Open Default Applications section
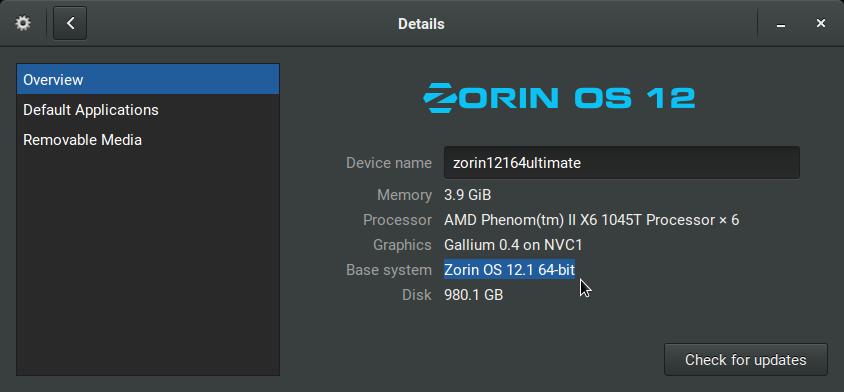The height and width of the screenshot is (392, 844). [148, 110]
